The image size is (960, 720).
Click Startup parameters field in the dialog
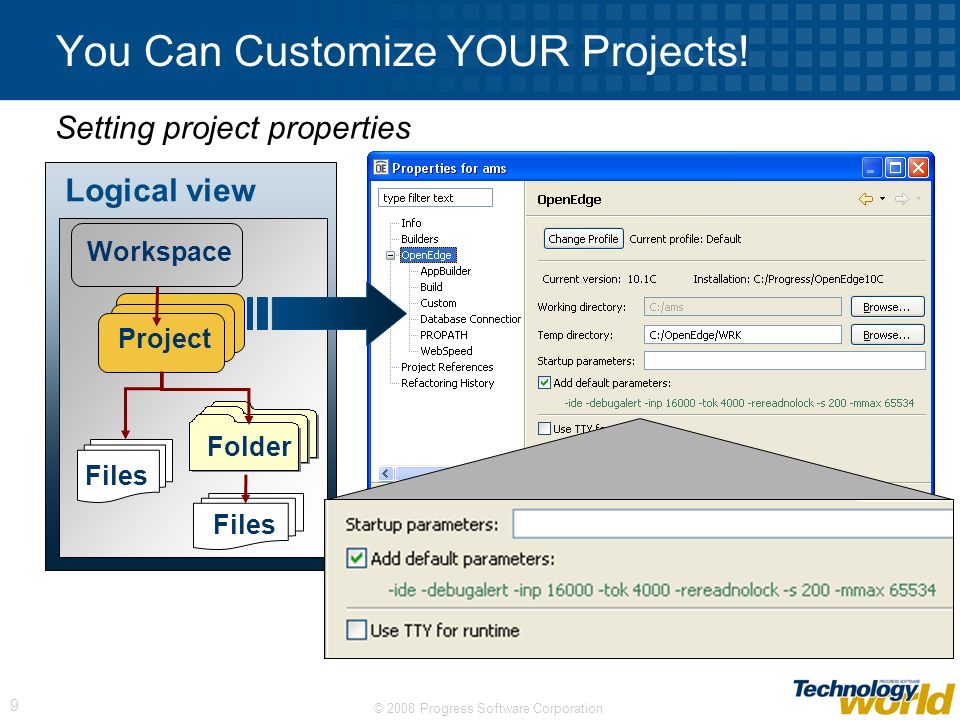(x=784, y=361)
